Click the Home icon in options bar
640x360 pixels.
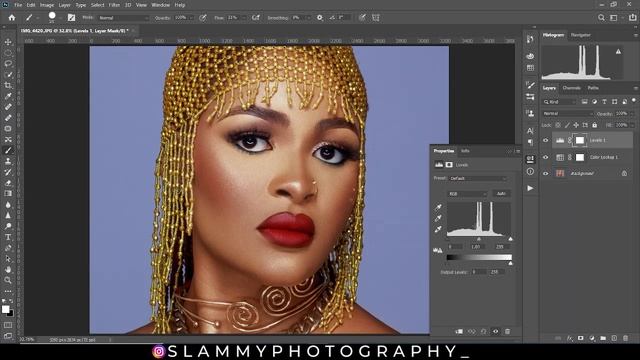[x=12, y=18]
